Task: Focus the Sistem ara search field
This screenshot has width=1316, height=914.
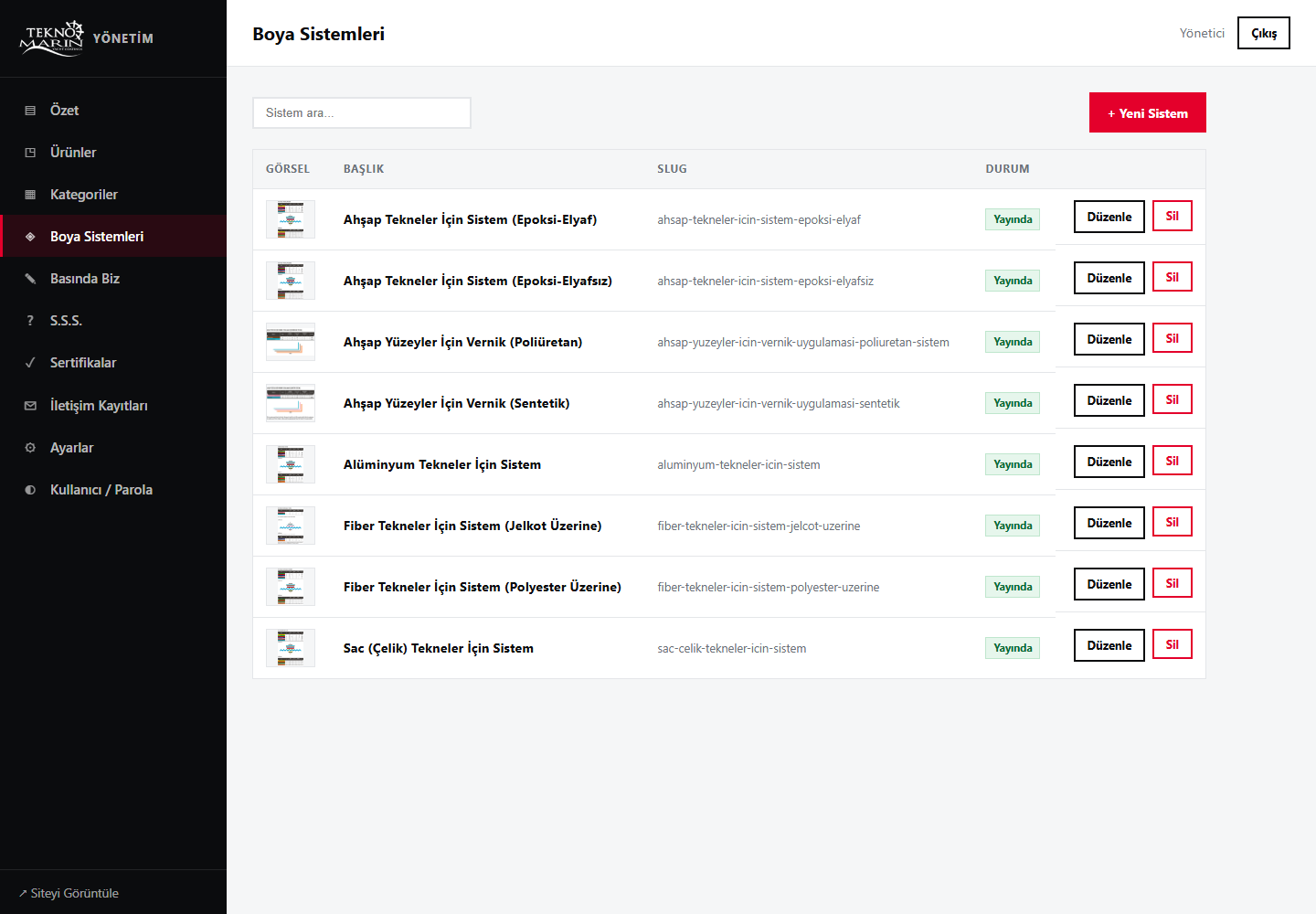Action: pyautogui.click(x=362, y=112)
